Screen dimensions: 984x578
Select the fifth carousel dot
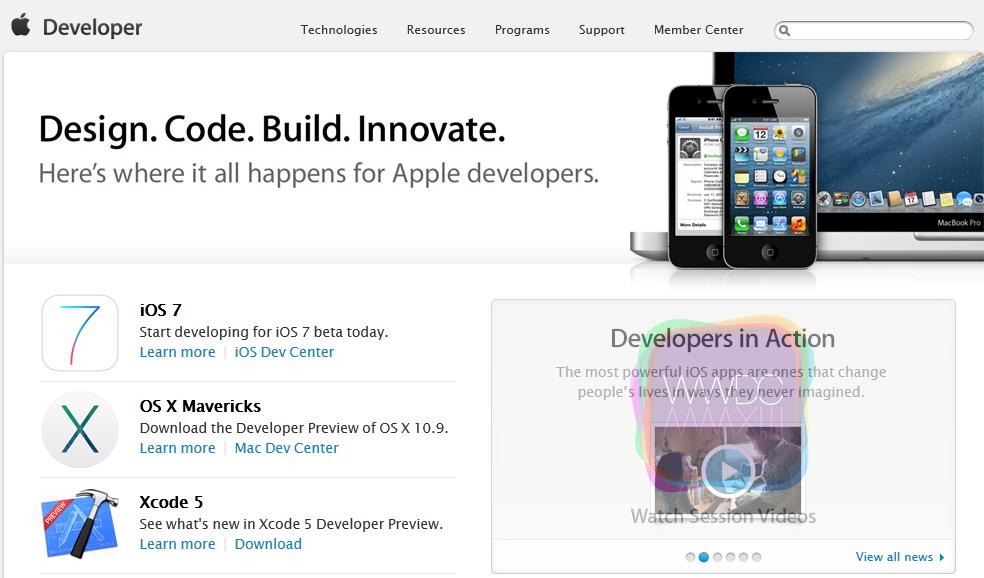(744, 557)
